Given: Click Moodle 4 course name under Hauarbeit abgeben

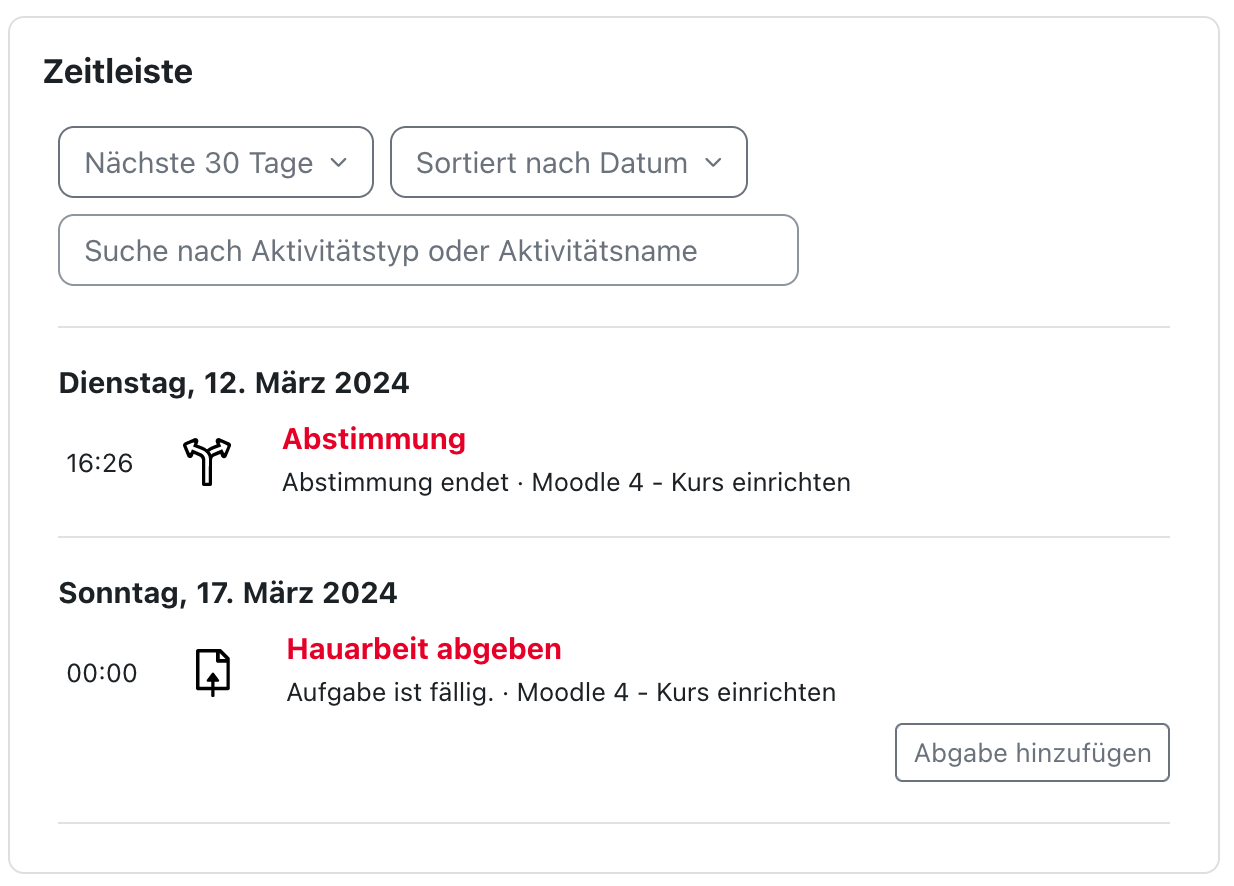Looking at the screenshot, I should click(676, 692).
